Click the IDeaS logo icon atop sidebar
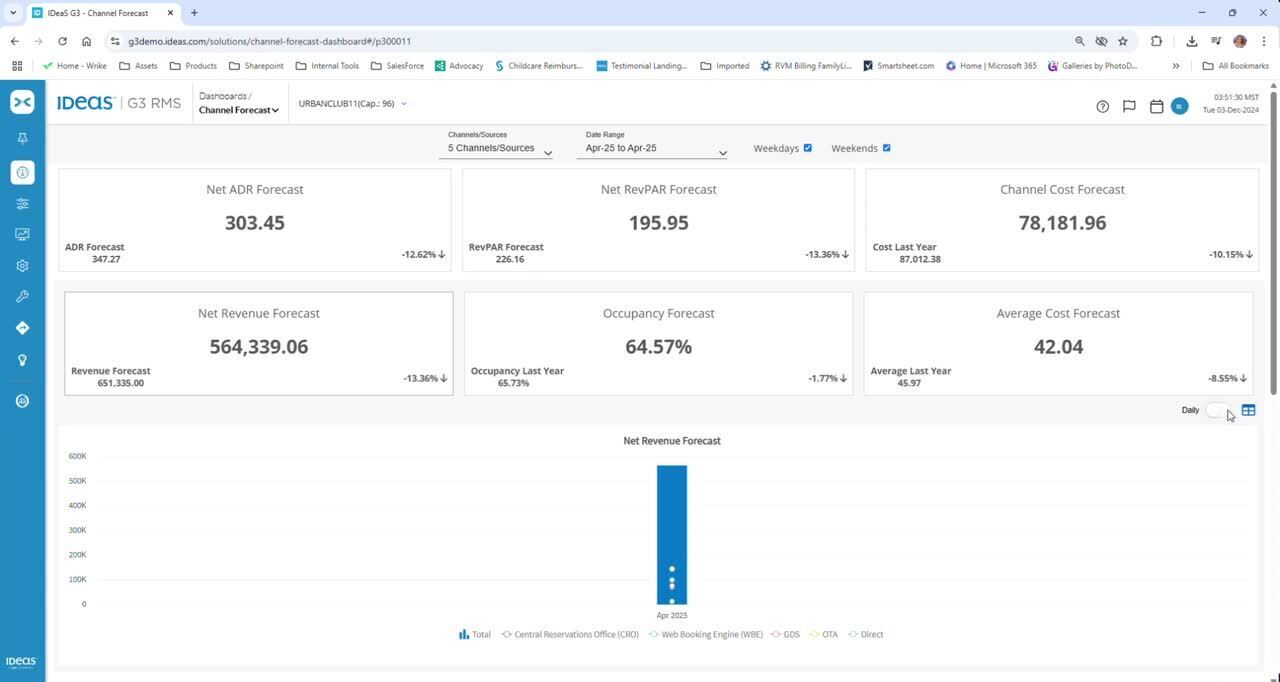Image resolution: width=1280 pixels, height=682 pixels. (x=22, y=102)
